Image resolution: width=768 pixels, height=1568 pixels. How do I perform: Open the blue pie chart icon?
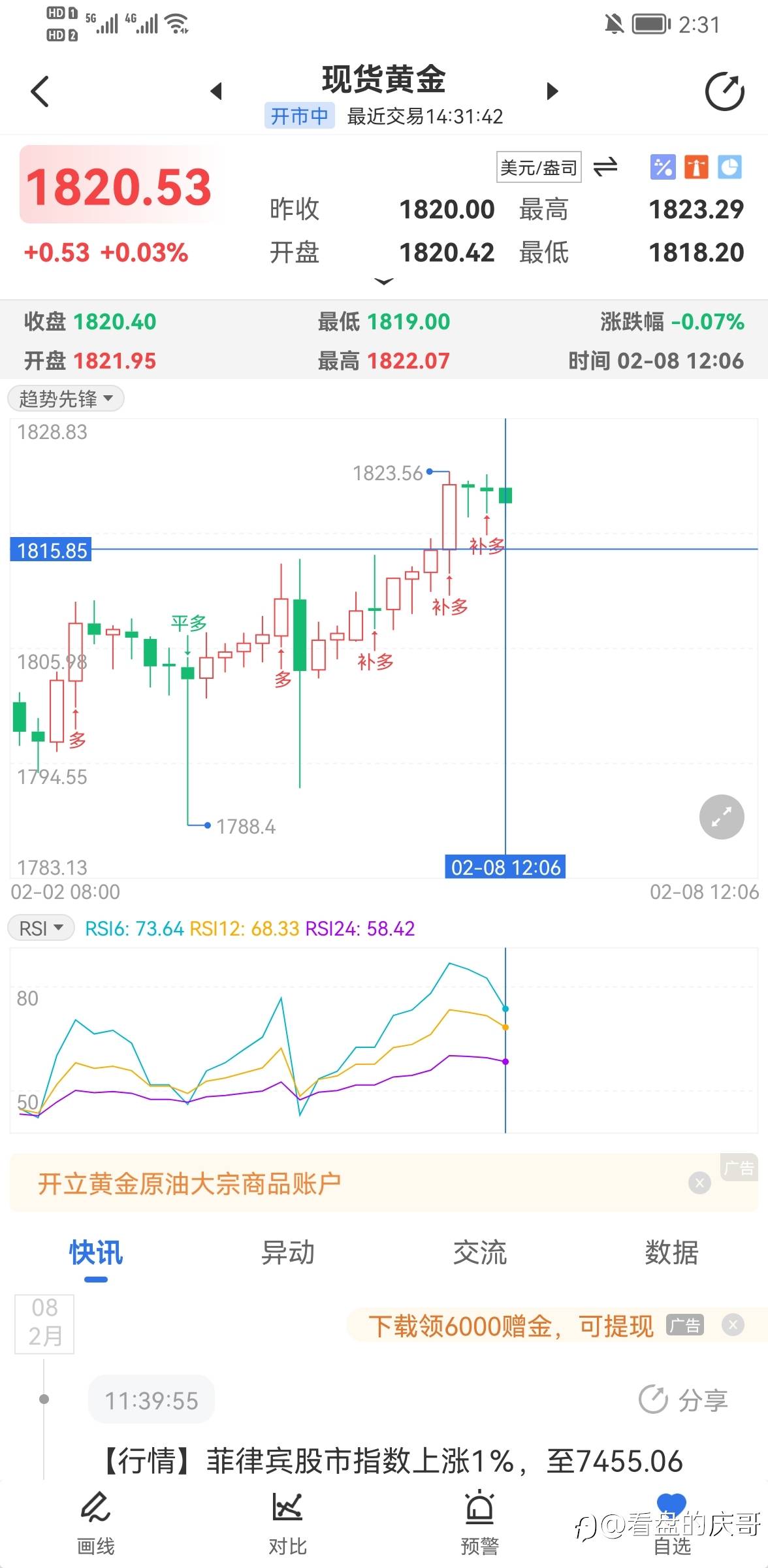click(729, 167)
